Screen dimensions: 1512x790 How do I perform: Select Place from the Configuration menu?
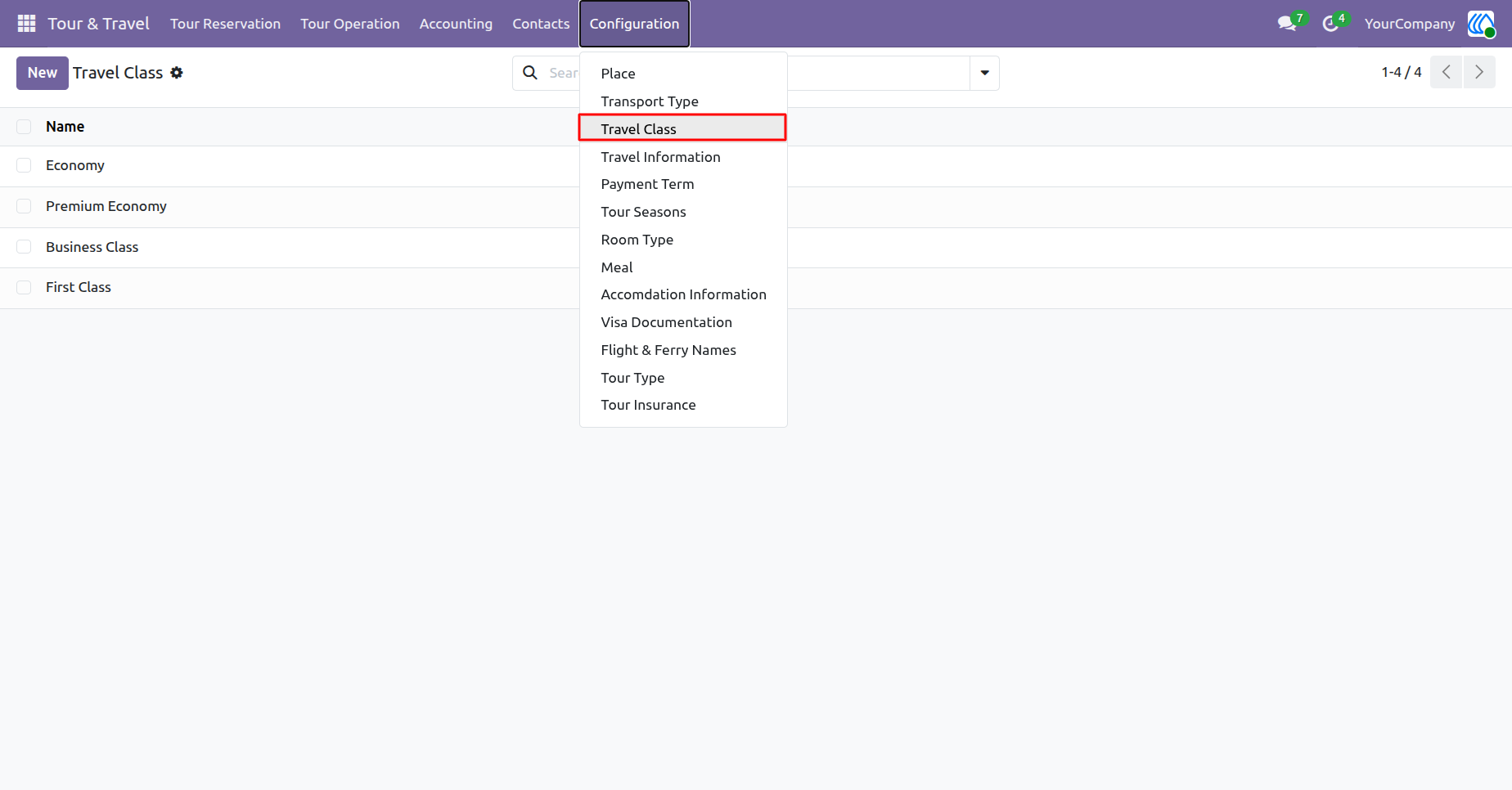click(x=683, y=74)
